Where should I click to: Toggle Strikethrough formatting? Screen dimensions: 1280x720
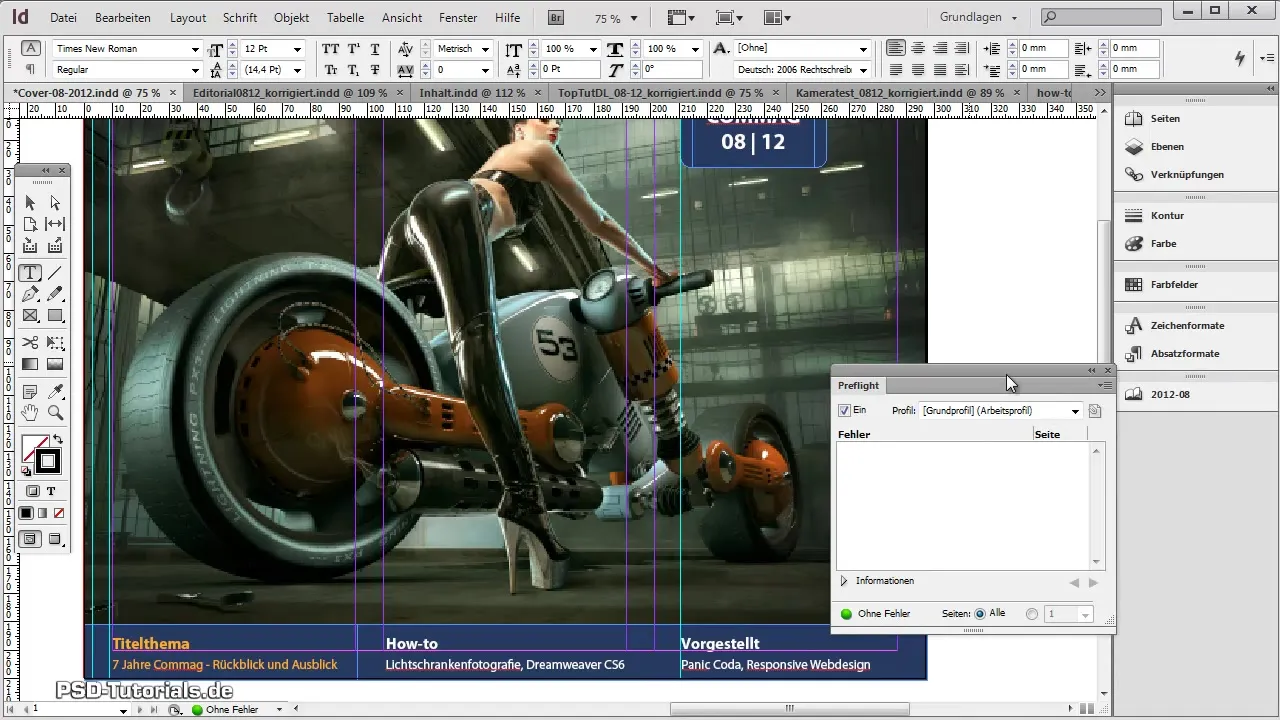coord(374,70)
